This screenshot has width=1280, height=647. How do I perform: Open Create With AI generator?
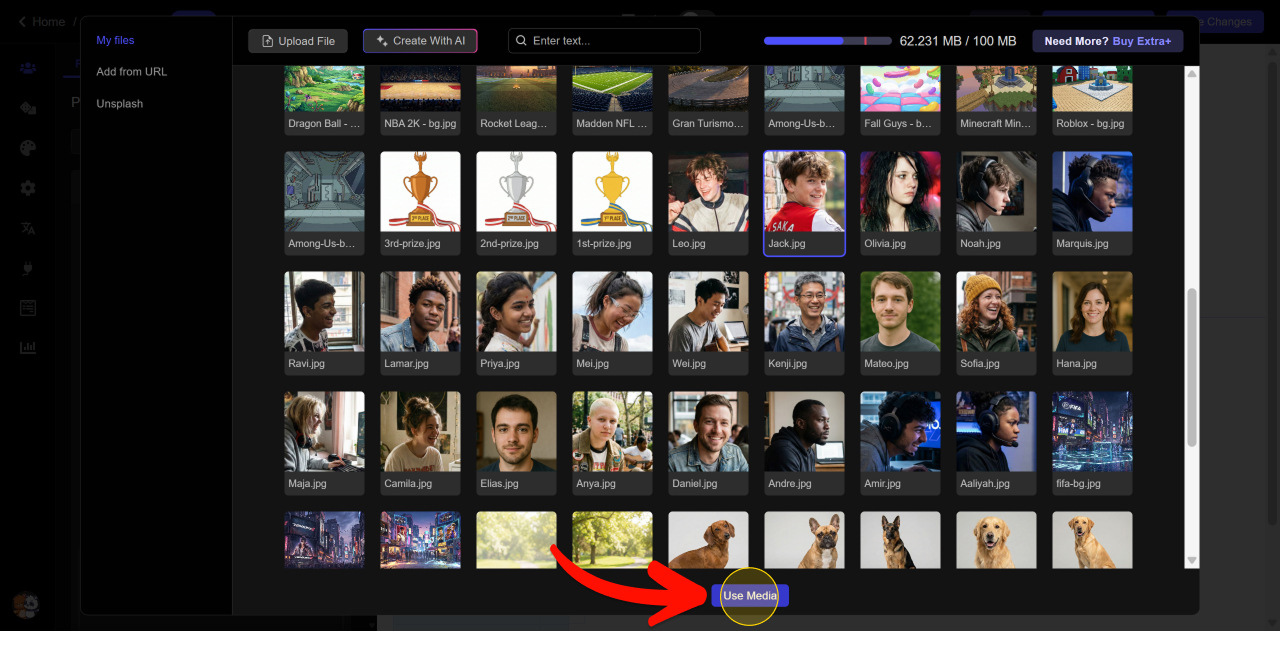[x=420, y=41]
